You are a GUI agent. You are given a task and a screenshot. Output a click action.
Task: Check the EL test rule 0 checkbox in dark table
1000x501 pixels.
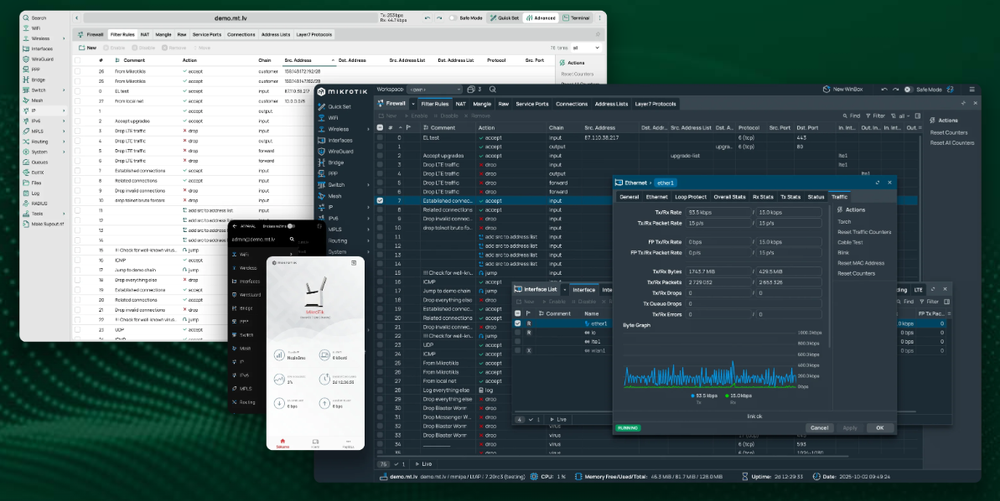click(380, 138)
